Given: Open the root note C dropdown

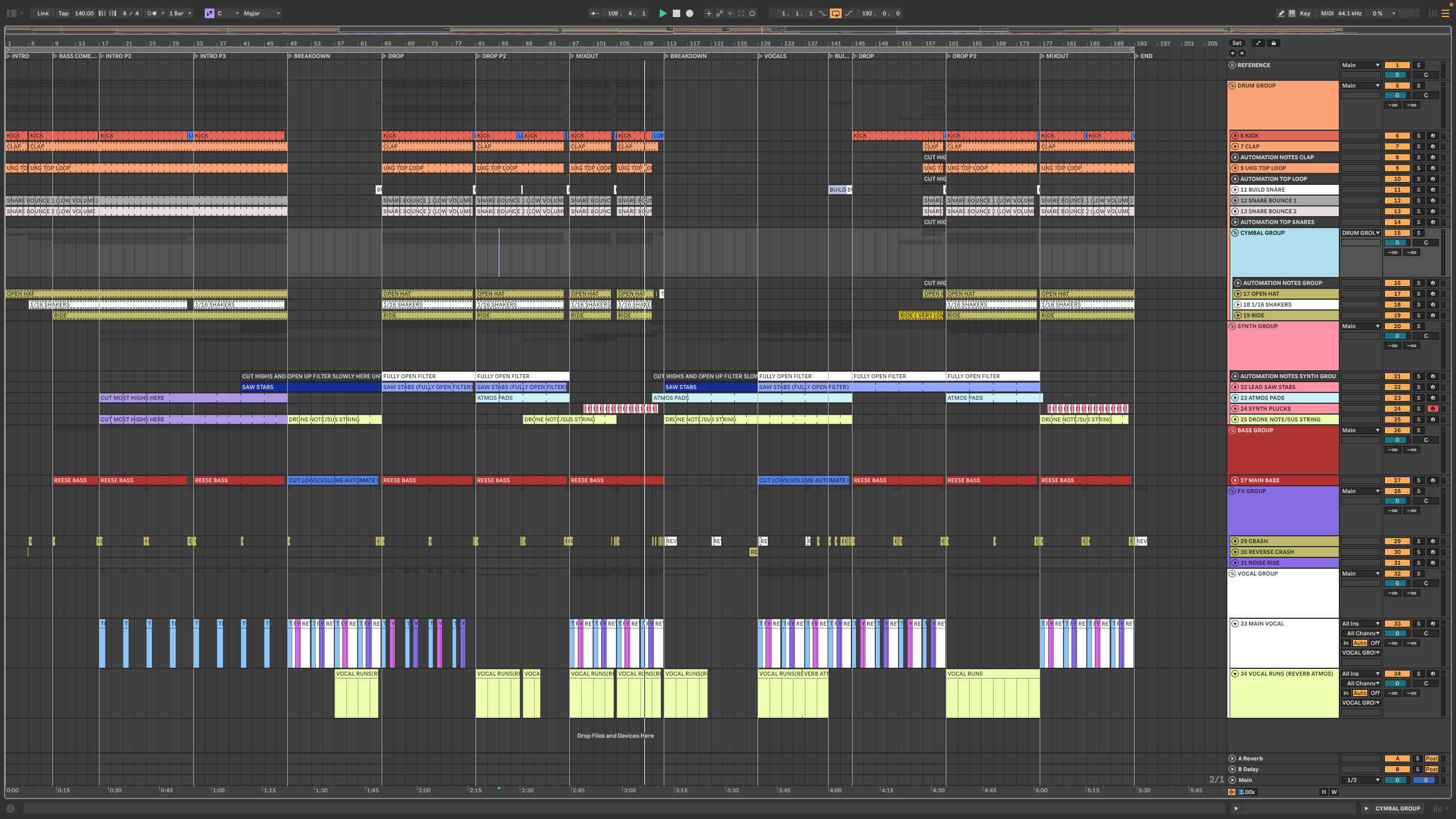Looking at the screenshot, I should pos(228,13).
